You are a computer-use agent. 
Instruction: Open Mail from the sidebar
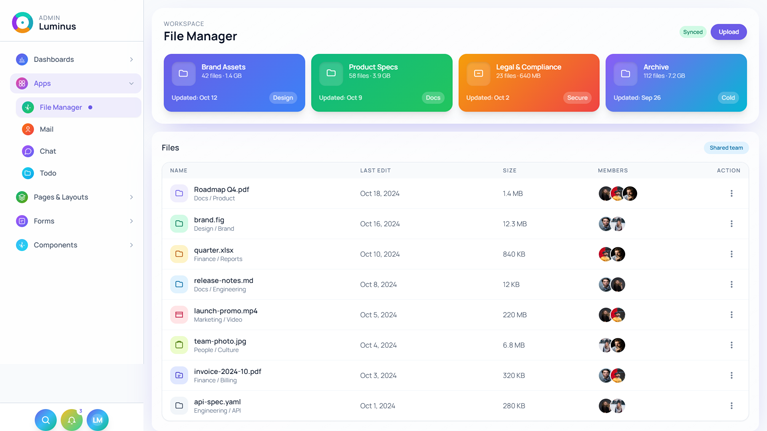[46, 129]
